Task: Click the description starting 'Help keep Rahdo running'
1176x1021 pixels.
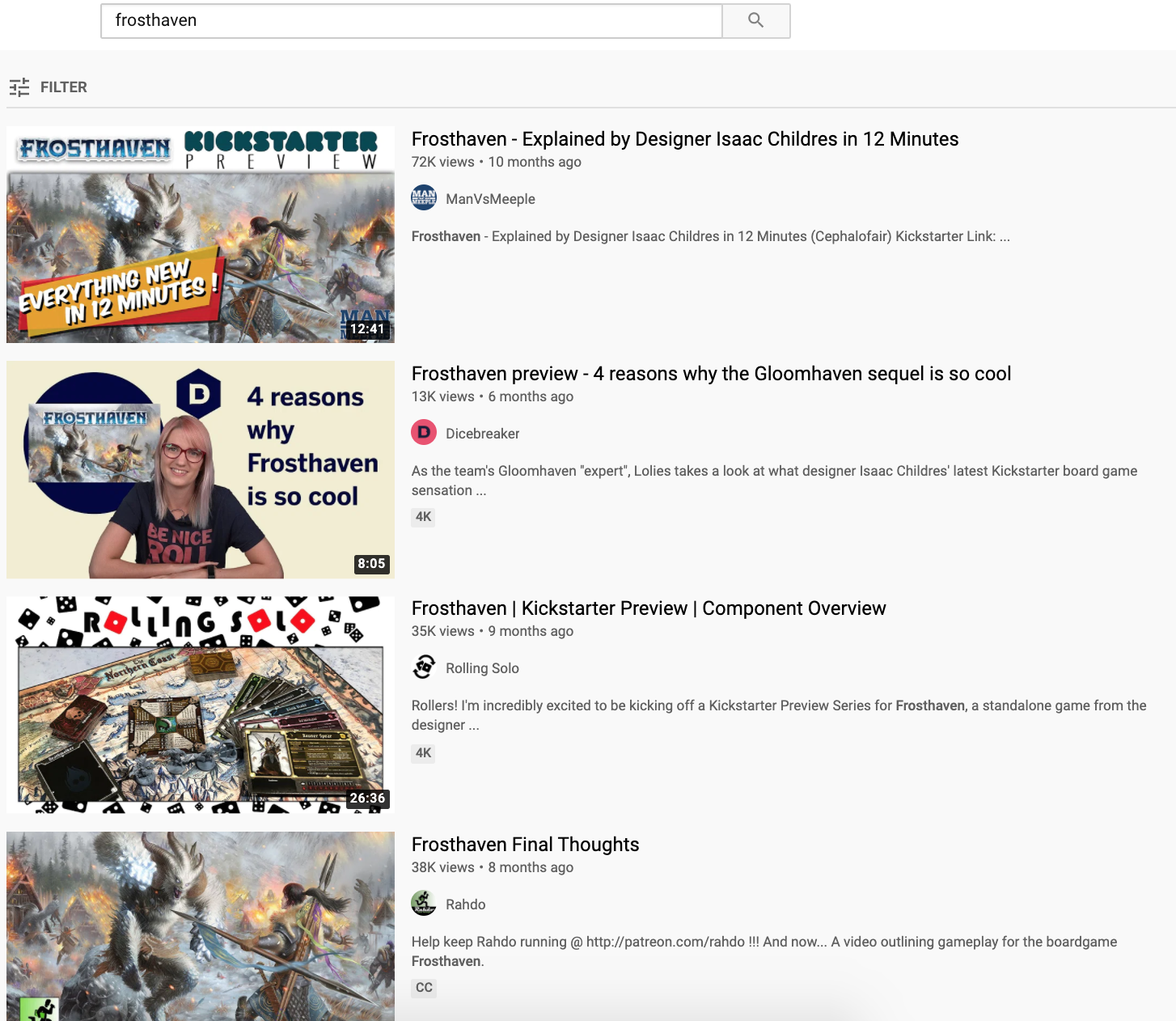Action: click(x=764, y=951)
